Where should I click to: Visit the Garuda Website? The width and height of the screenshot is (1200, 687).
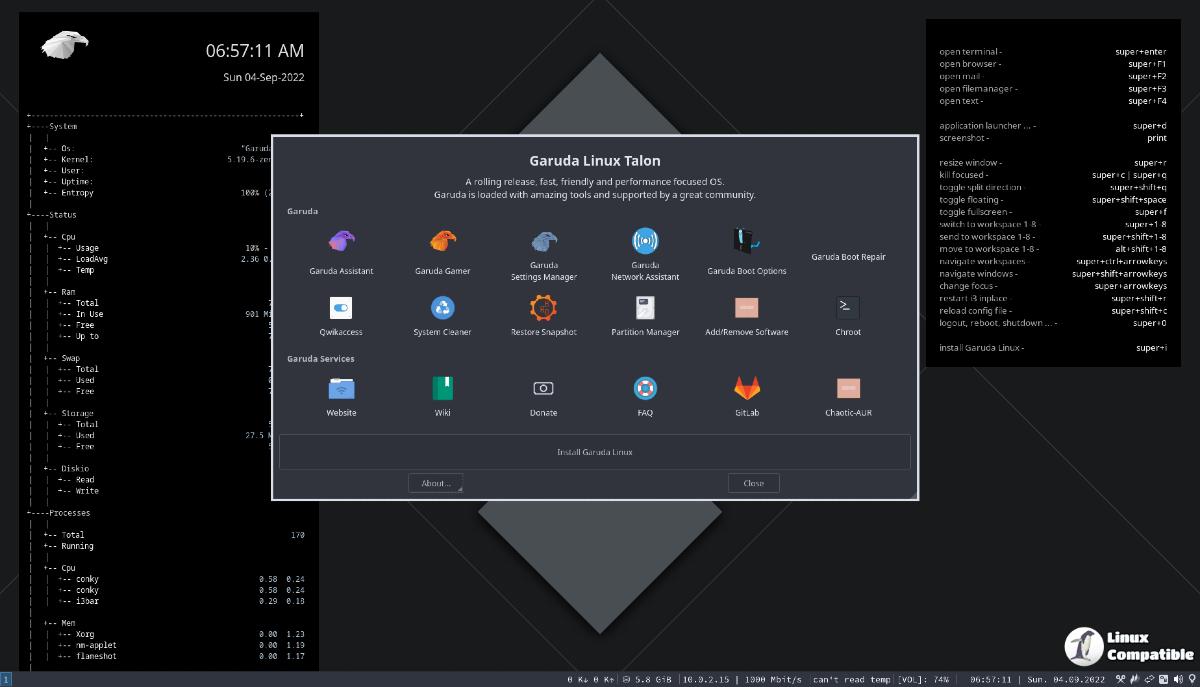pyautogui.click(x=340, y=393)
